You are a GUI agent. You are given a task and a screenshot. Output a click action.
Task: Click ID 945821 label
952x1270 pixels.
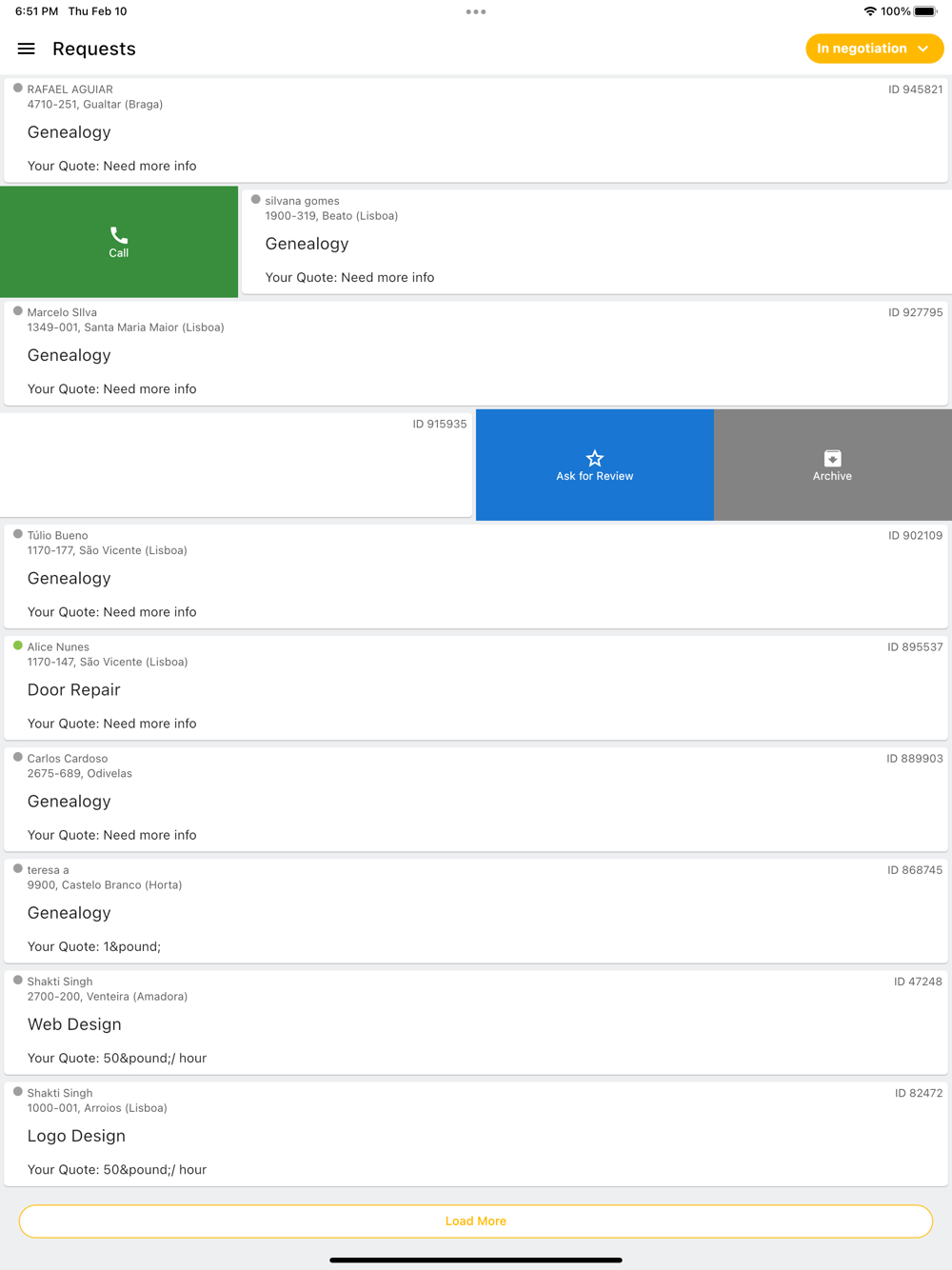(x=915, y=89)
